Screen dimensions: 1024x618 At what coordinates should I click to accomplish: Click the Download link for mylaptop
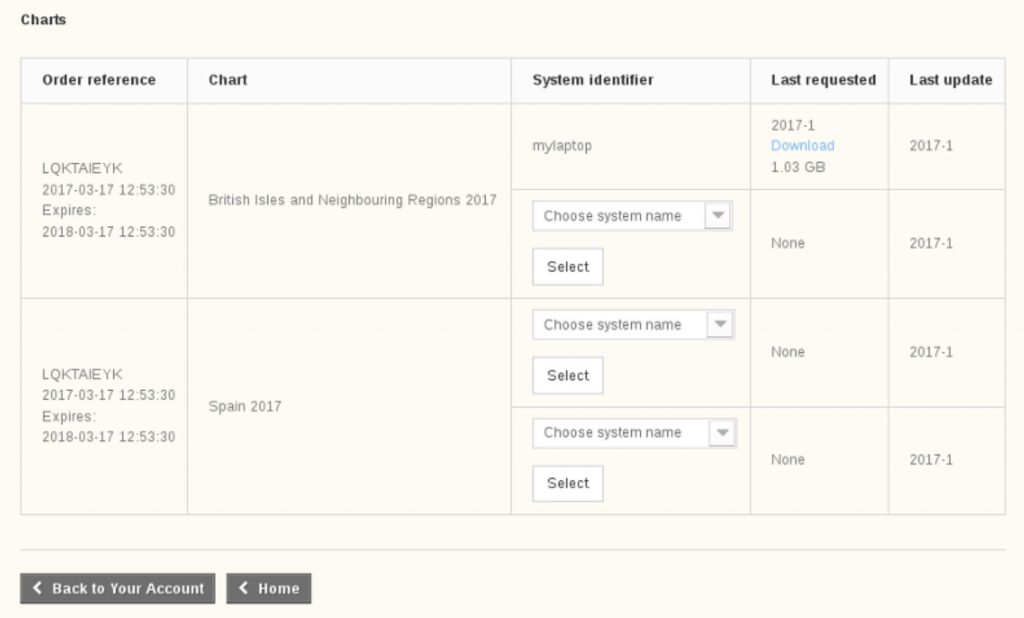click(802, 146)
